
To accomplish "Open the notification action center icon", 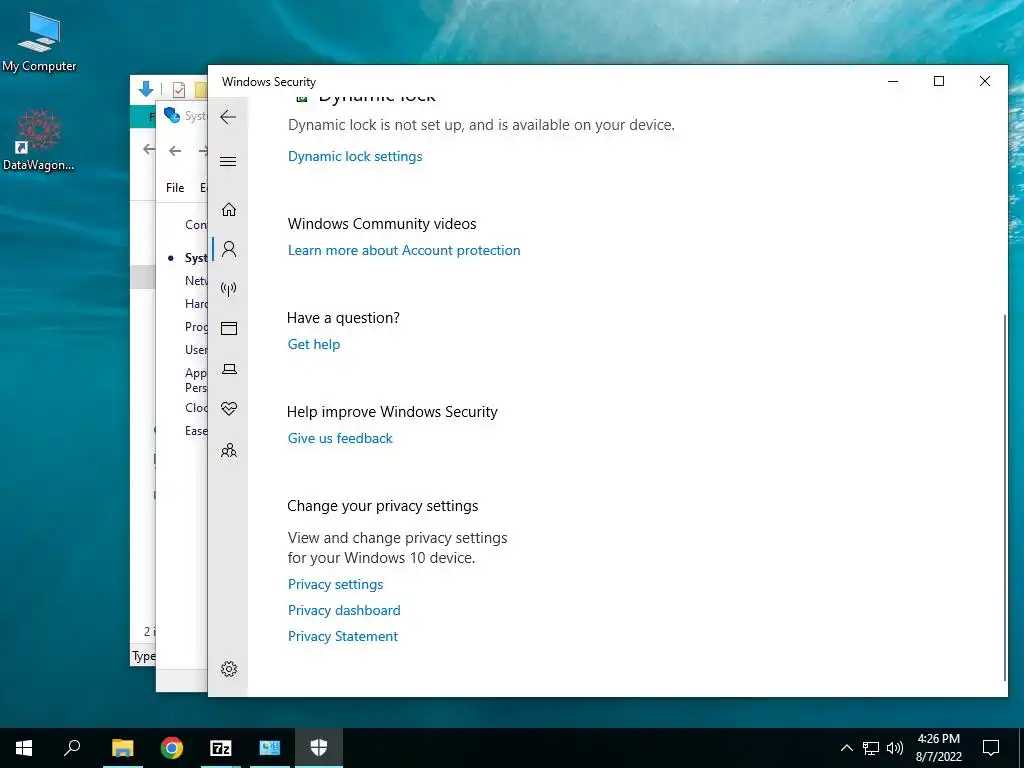I will point(991,748).
